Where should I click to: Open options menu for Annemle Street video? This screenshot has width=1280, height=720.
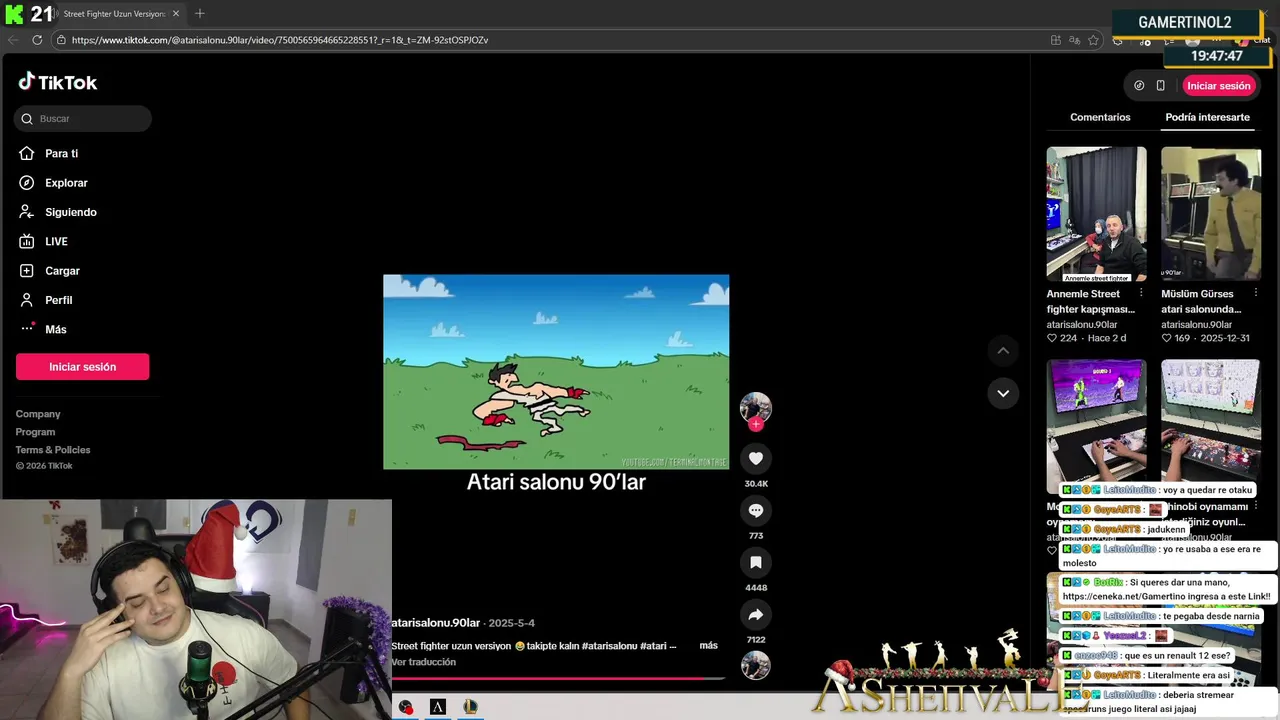(x=1141, y=293)
